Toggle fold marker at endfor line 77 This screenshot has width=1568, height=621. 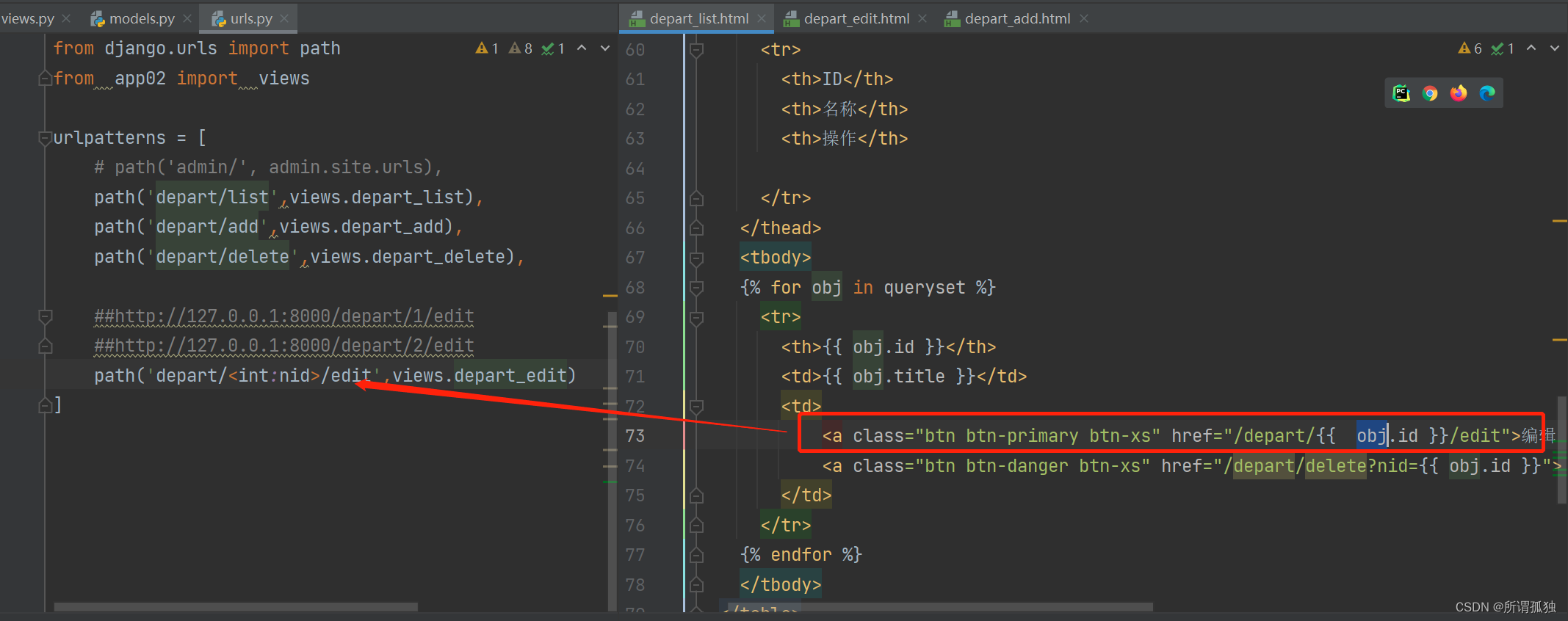[x=697, y=555]
